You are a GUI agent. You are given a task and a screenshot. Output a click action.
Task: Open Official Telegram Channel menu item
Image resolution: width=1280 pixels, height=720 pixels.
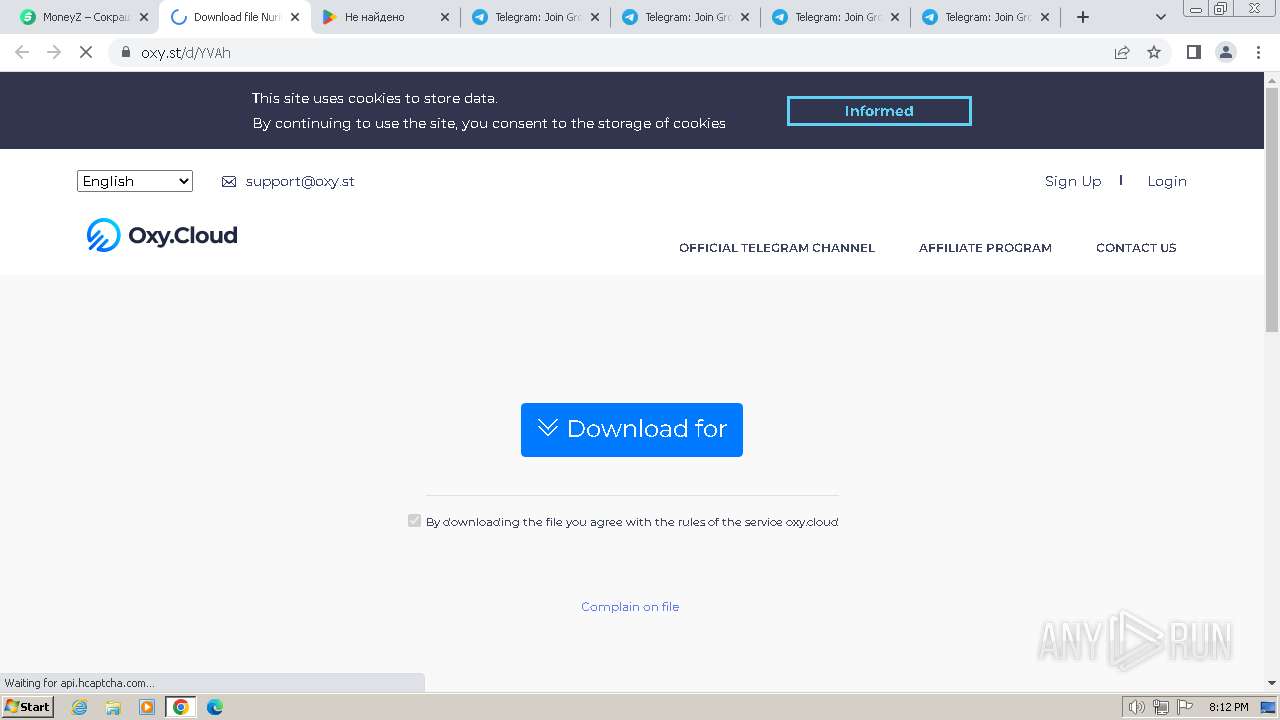[777, 248]
